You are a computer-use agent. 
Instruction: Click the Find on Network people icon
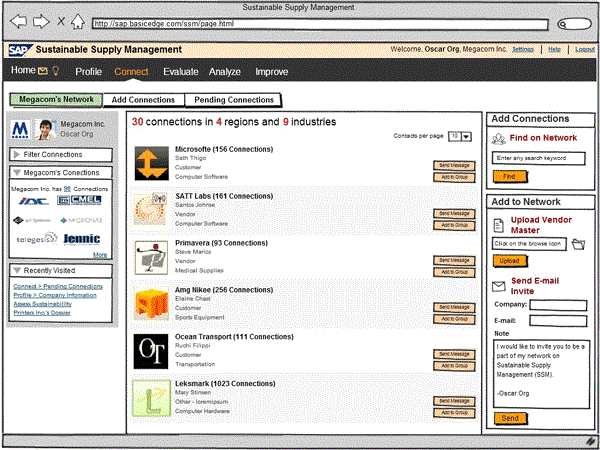[499, 139]
